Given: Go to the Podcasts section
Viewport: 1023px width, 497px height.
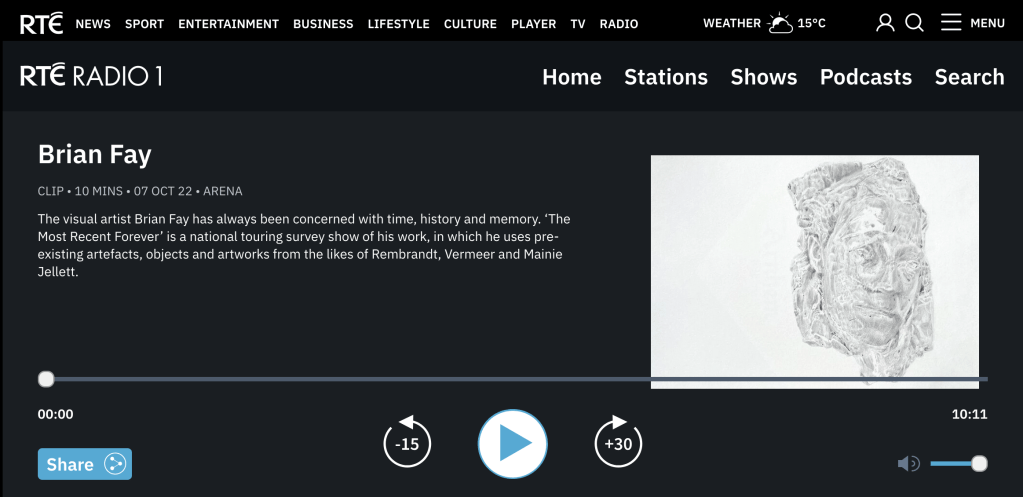Looking at the screenshot, I should click(865, 77).
